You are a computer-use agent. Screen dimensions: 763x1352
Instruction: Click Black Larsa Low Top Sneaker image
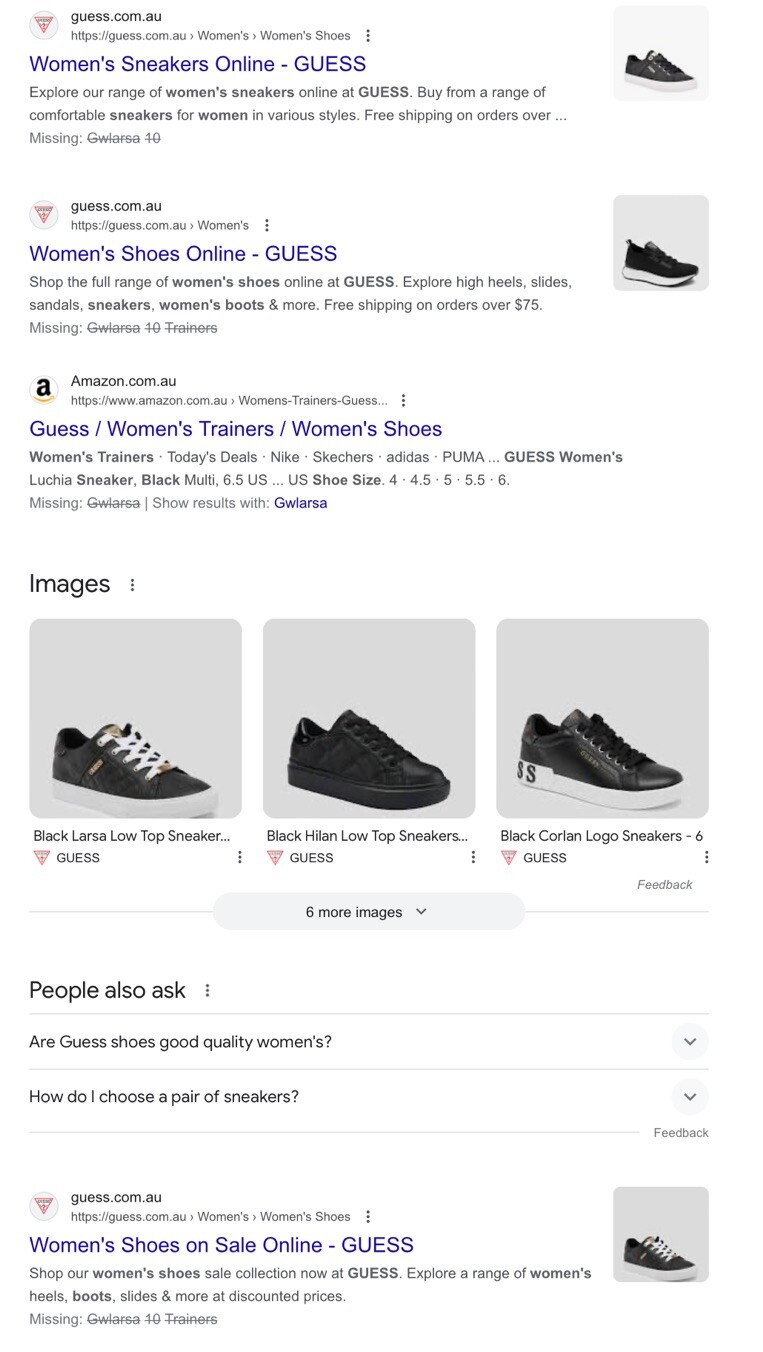tap(135, 718)
